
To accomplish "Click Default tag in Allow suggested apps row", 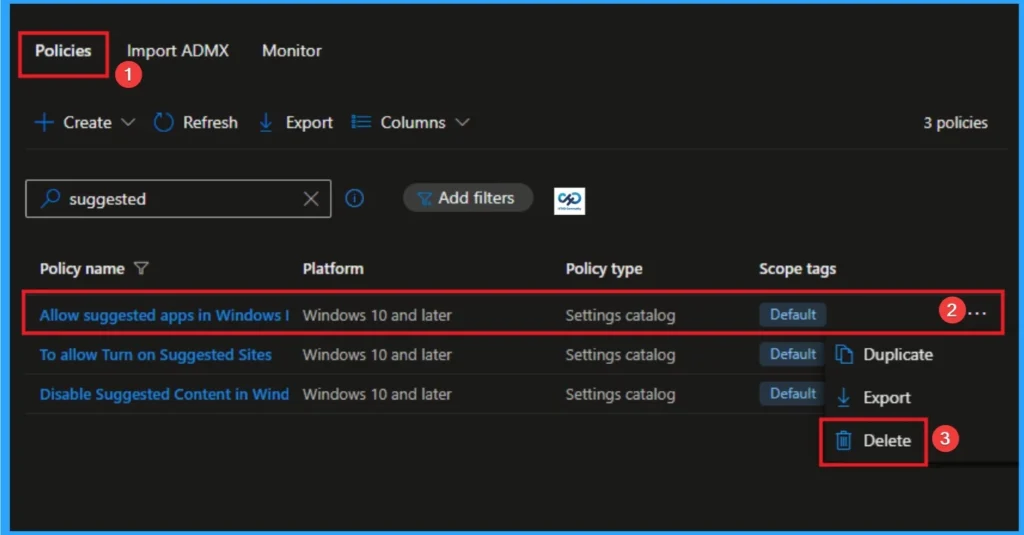I will (793, 314).
